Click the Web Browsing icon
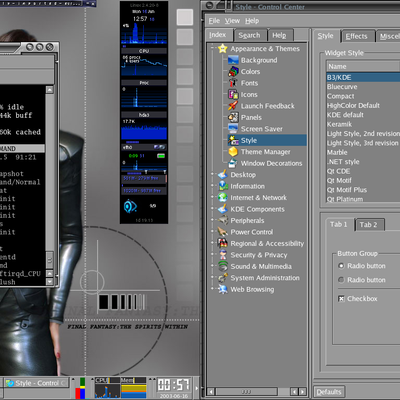Screen dimensions: 400x400 223,289
